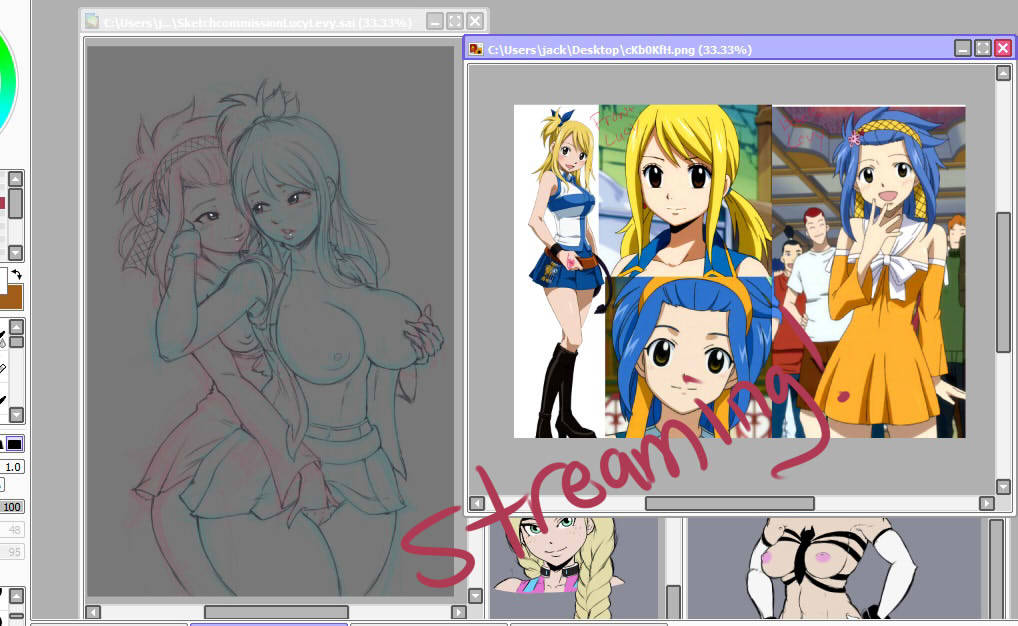Minimize the .sai sketch window
Image resolution: width=1018 pixels, height=626 pixels.
point(435,21)
